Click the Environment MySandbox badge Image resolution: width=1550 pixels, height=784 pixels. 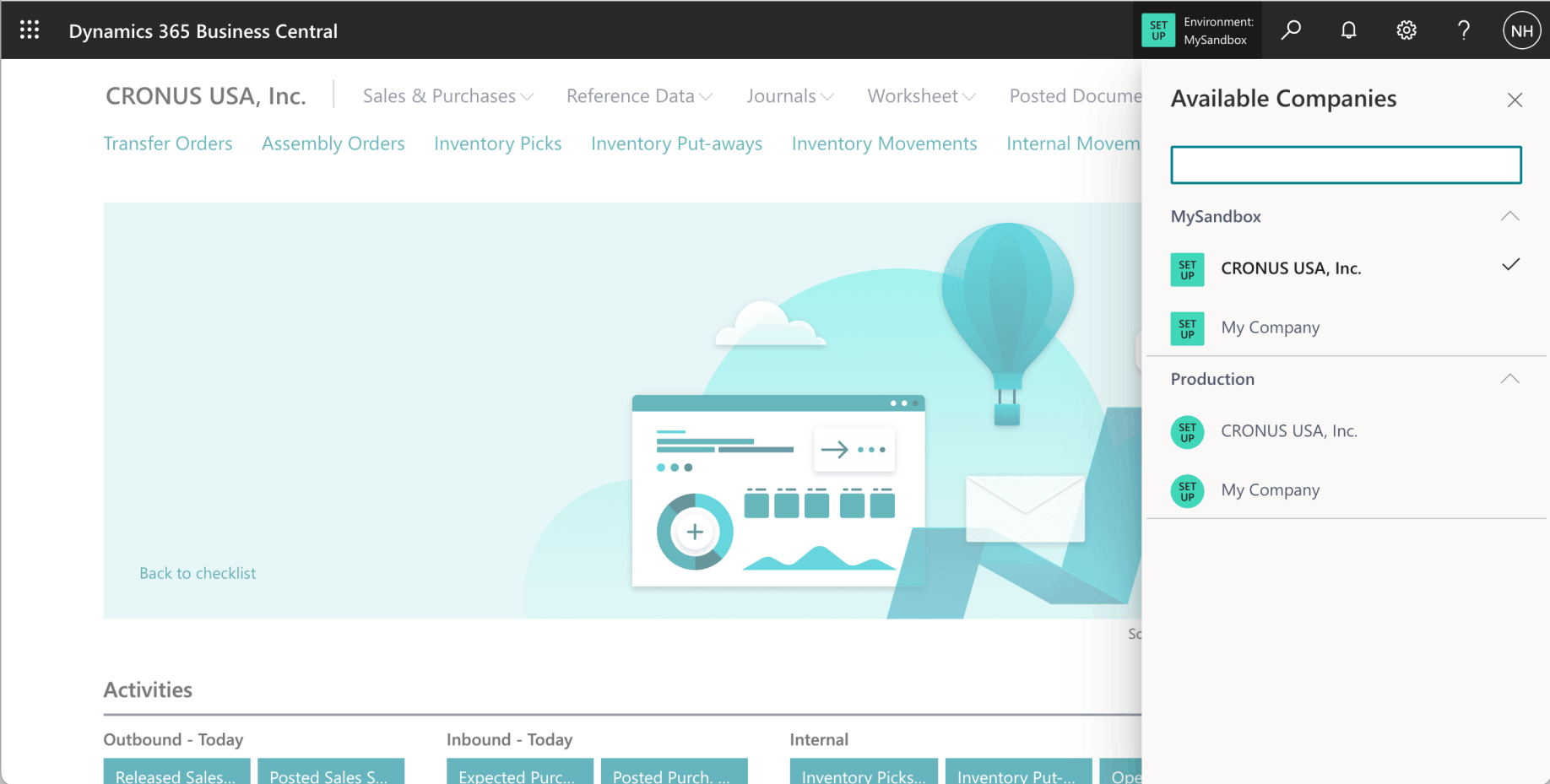[1197, 30]
